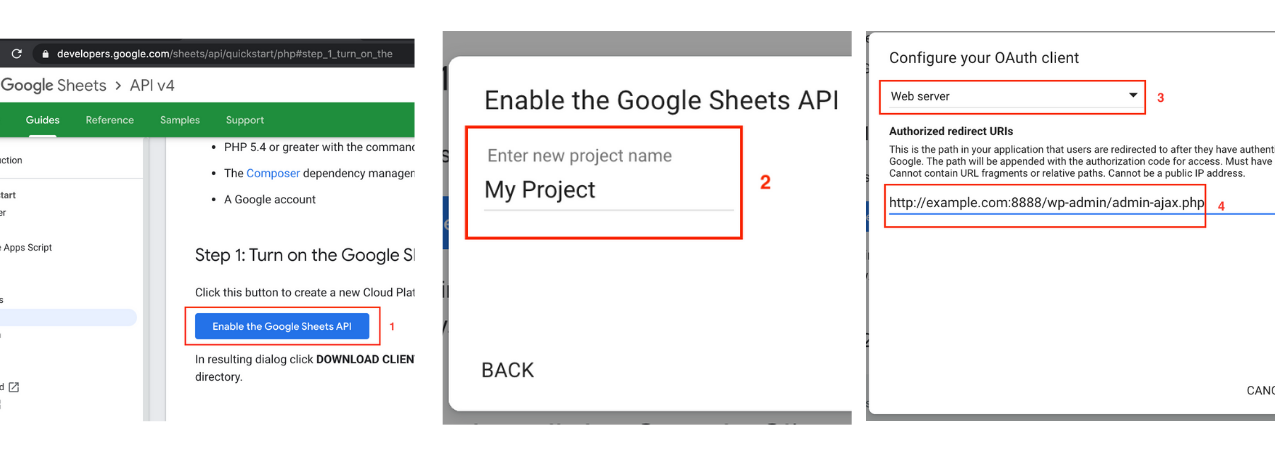The image size is (1275, 453).
Task: Open the Web server application type selector
Action: click(1013, 96)
